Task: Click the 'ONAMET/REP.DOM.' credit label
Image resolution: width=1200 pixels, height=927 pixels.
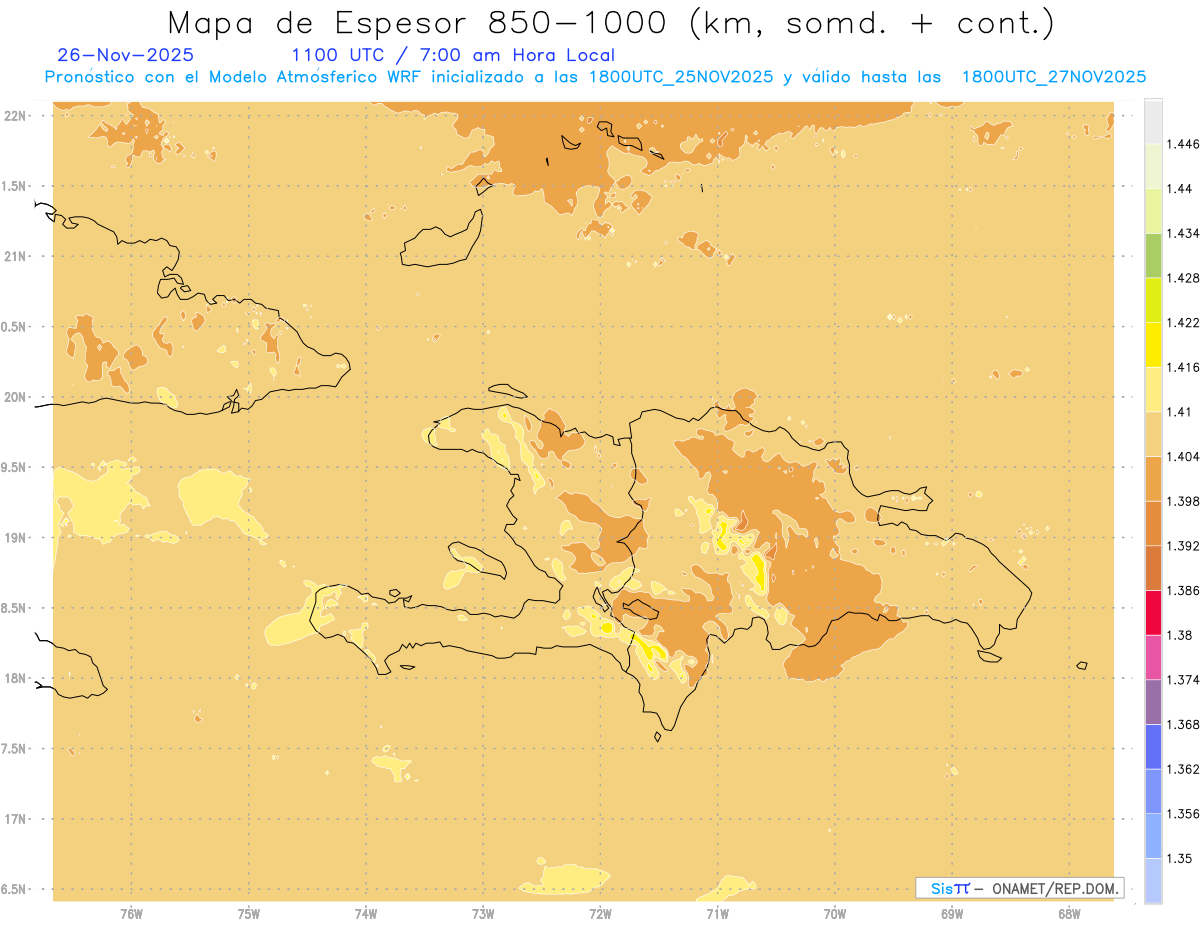Action: 1055,888
